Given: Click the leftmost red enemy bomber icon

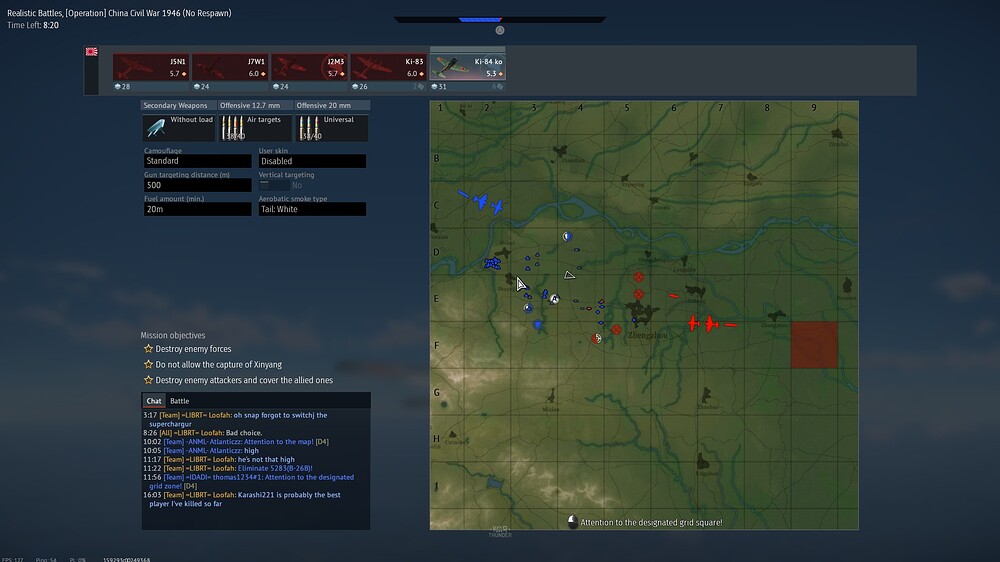Looking at the screenshot, I should coord(694,323).
